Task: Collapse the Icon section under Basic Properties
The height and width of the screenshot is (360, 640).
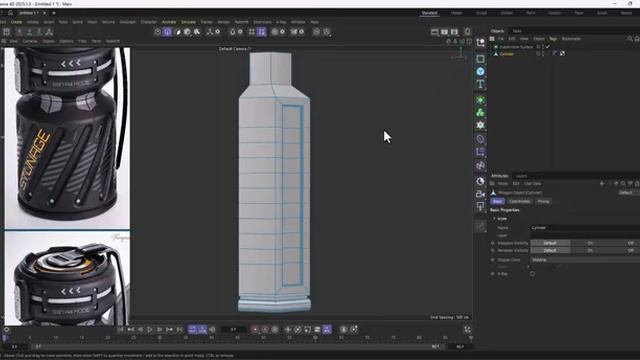Action: pos(494,219)
